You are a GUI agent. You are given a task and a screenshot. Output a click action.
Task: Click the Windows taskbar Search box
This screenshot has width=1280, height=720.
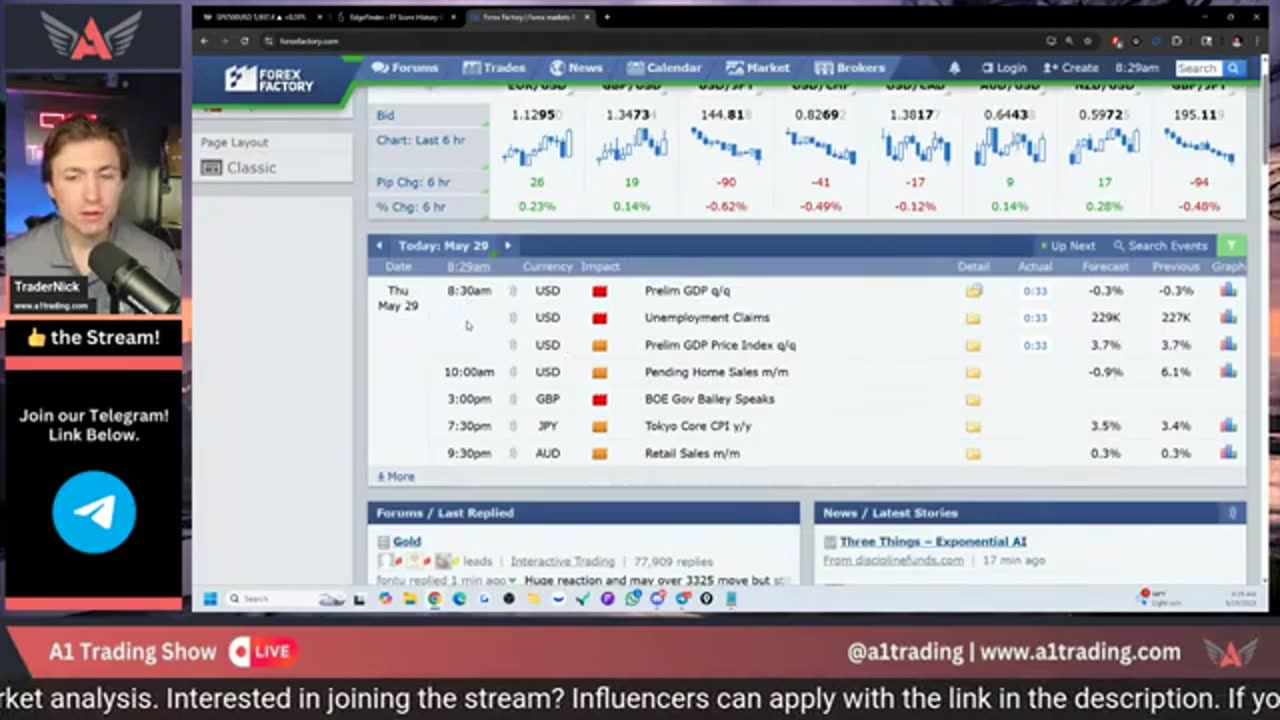(270, 599)
